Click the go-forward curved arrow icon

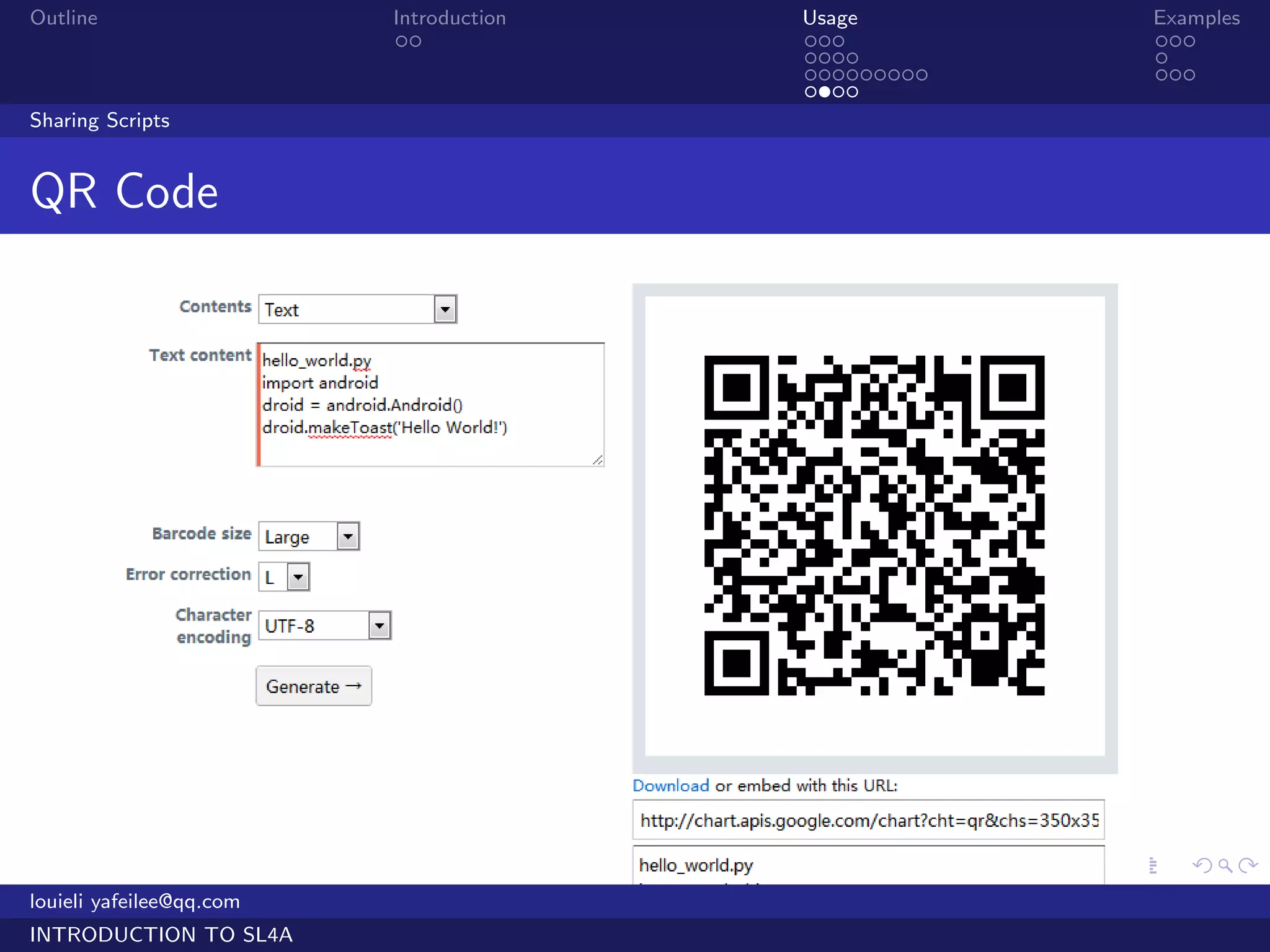pyautogui.click(x=1248, y=865)
